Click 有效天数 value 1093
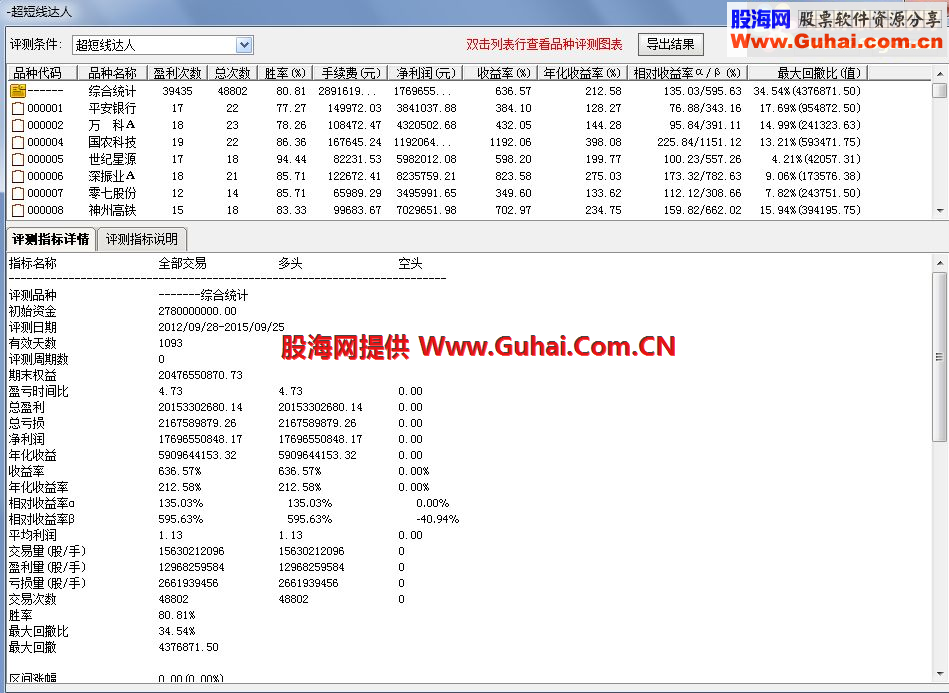 point(170,343)
